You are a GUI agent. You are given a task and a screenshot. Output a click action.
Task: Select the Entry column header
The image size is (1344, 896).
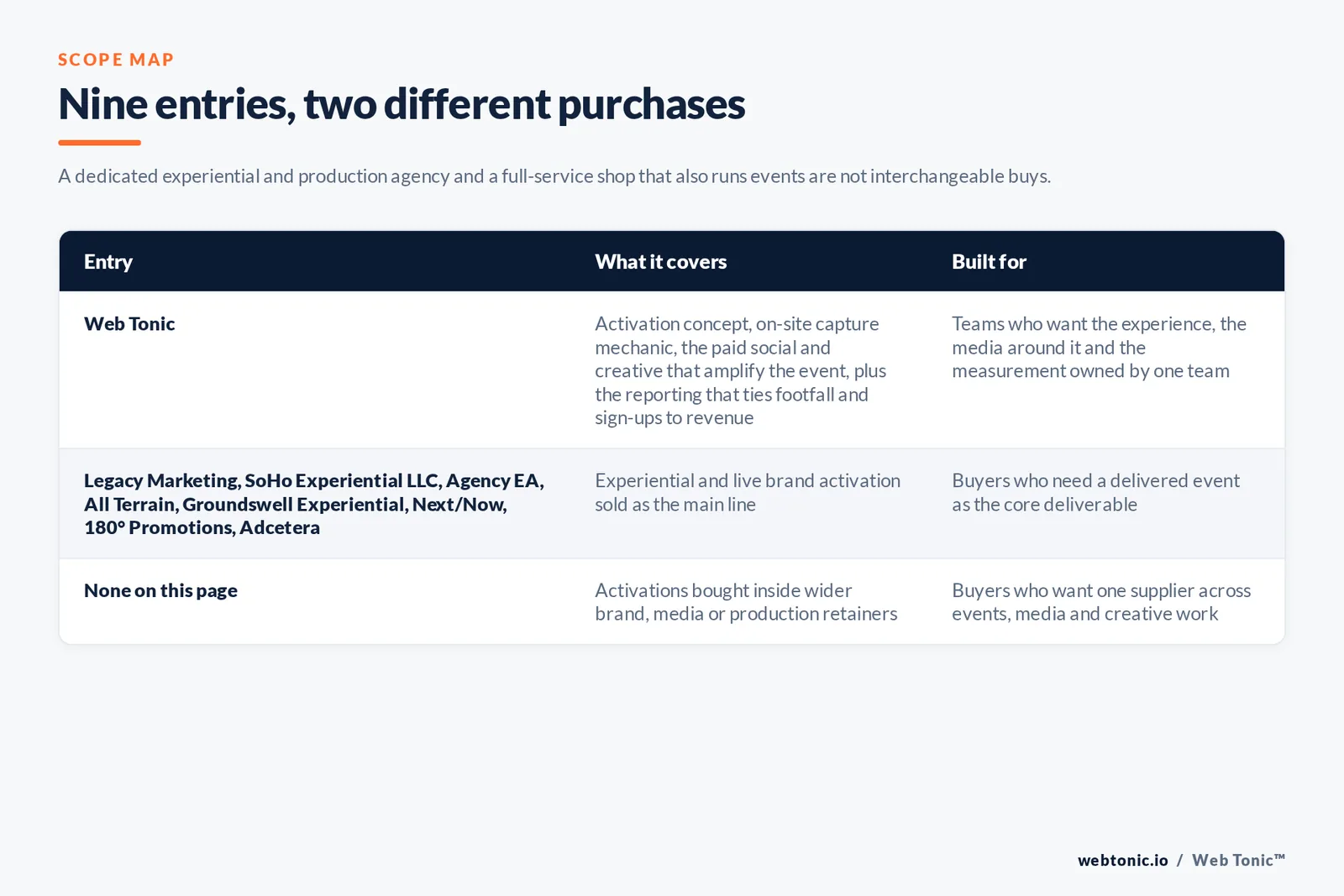(108, 262)
